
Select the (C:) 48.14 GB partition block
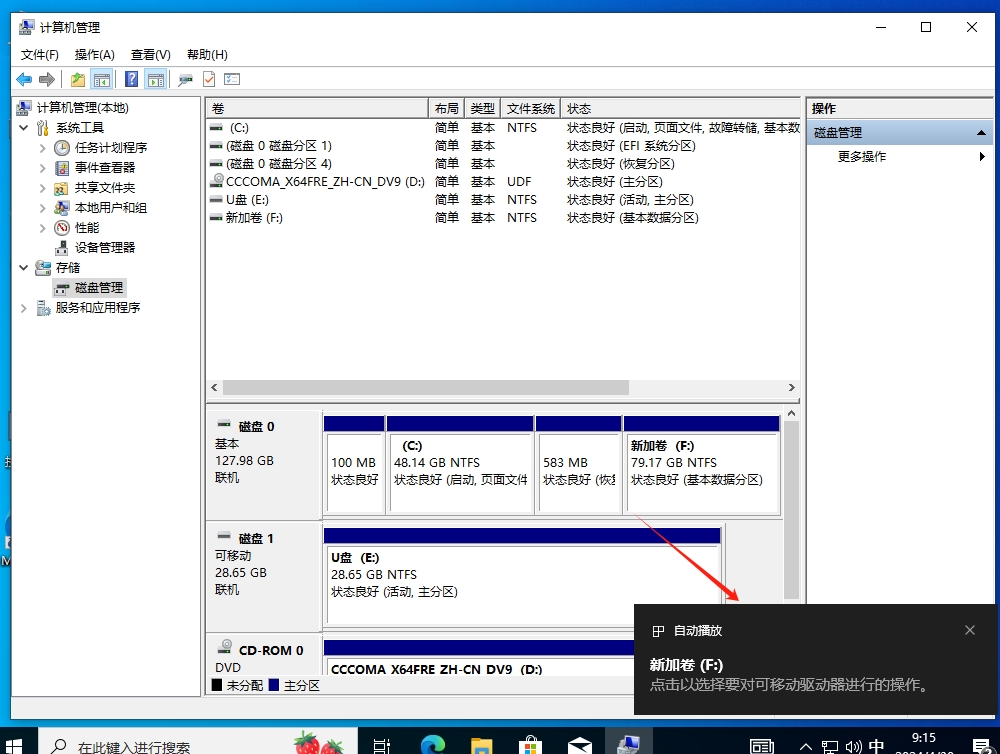pyautogui.click(x=460, y=465)
